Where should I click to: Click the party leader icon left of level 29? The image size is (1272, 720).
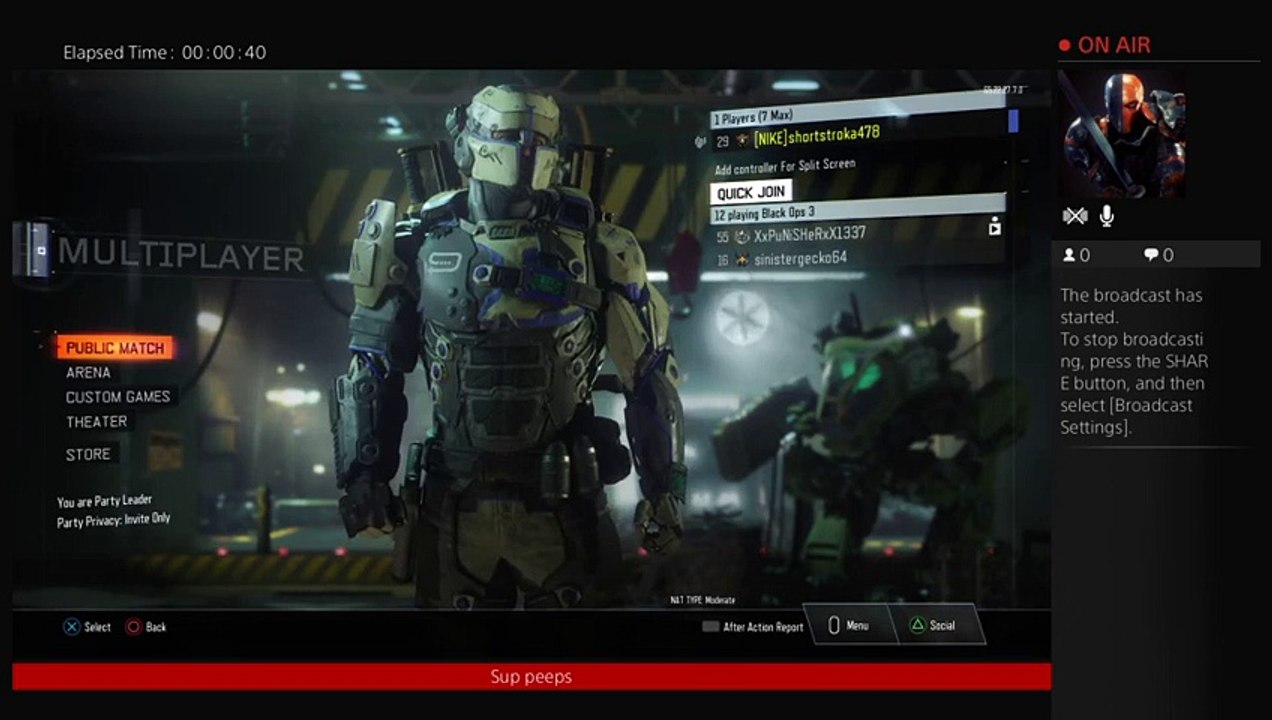tap(701, 142)
